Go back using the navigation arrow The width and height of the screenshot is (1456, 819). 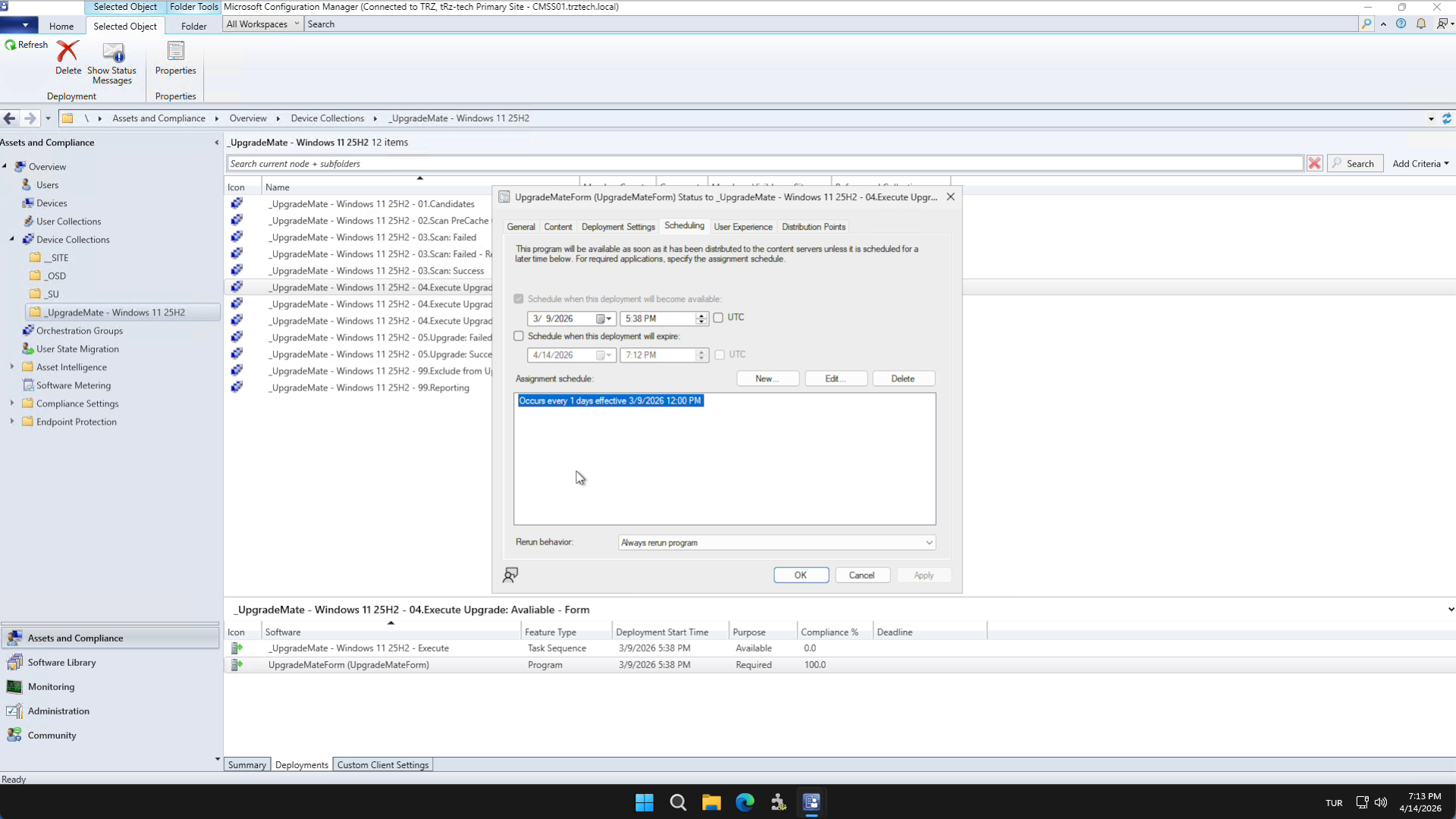pyautogui.click(x=10, y=118)
